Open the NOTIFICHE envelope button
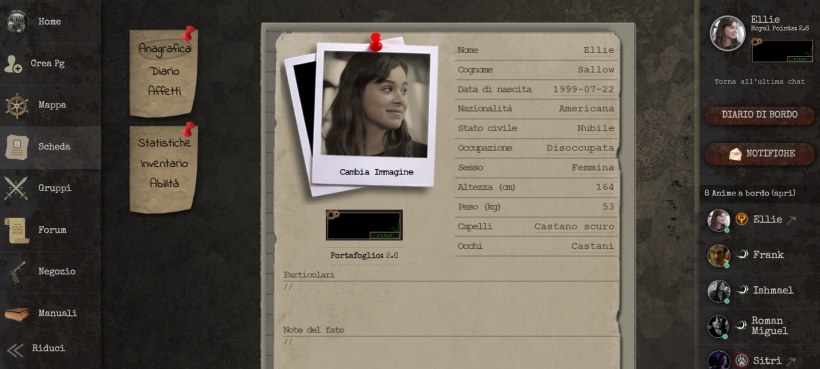Screen dimensions: 820x369 tap(759, 154)
